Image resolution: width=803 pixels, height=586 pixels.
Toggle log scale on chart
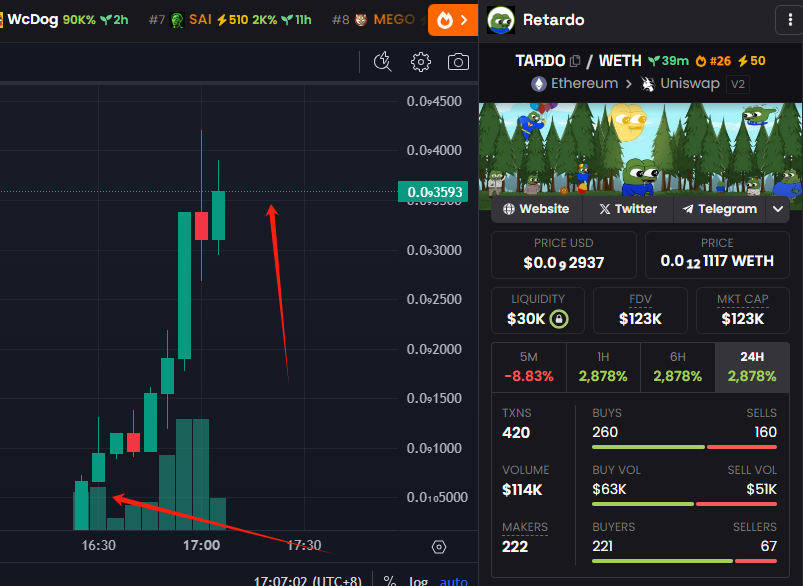click(418, 581)
